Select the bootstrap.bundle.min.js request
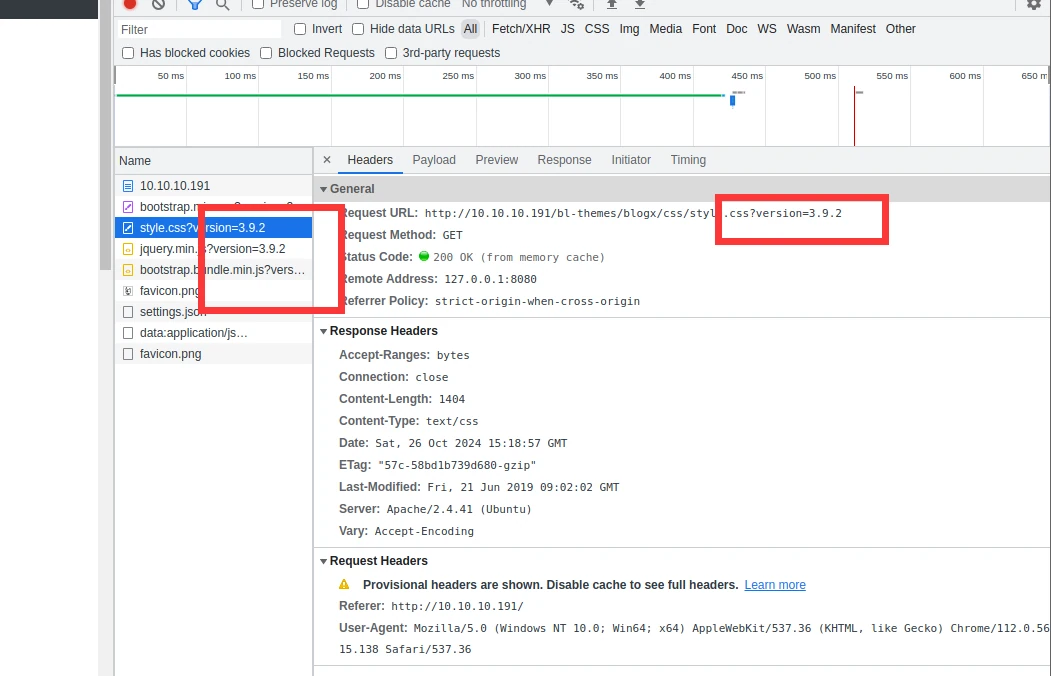1051x676 pixels. tap(213, 269)
